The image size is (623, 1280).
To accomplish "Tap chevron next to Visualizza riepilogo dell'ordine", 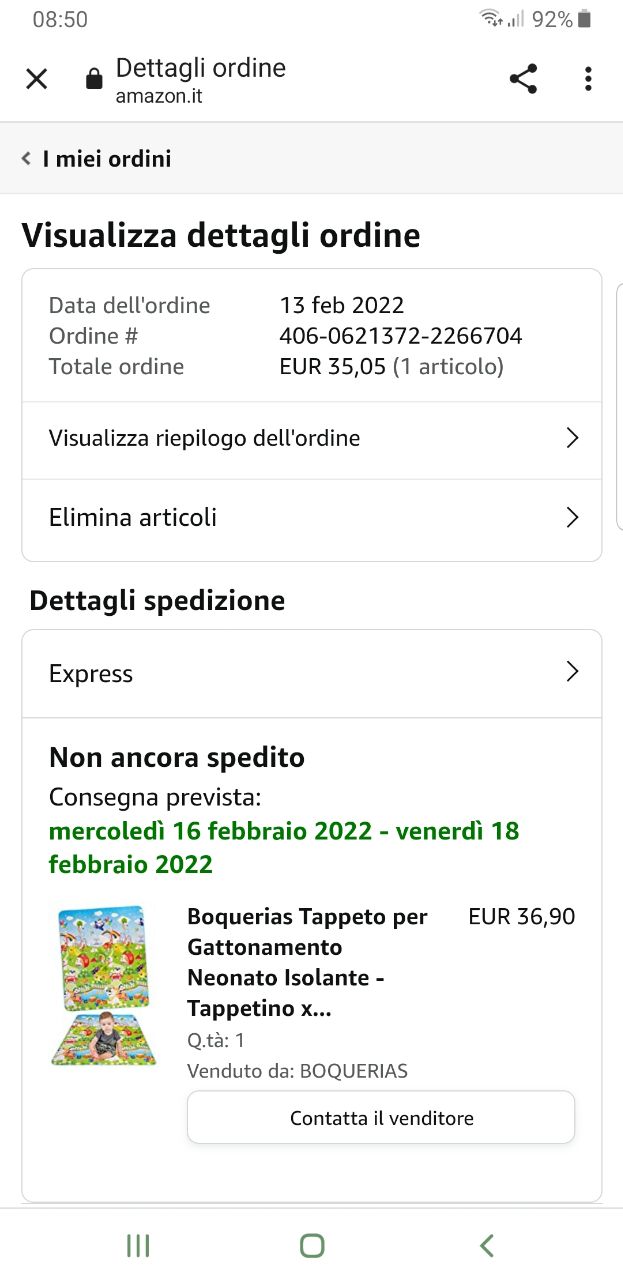I will tap(572, 438).
